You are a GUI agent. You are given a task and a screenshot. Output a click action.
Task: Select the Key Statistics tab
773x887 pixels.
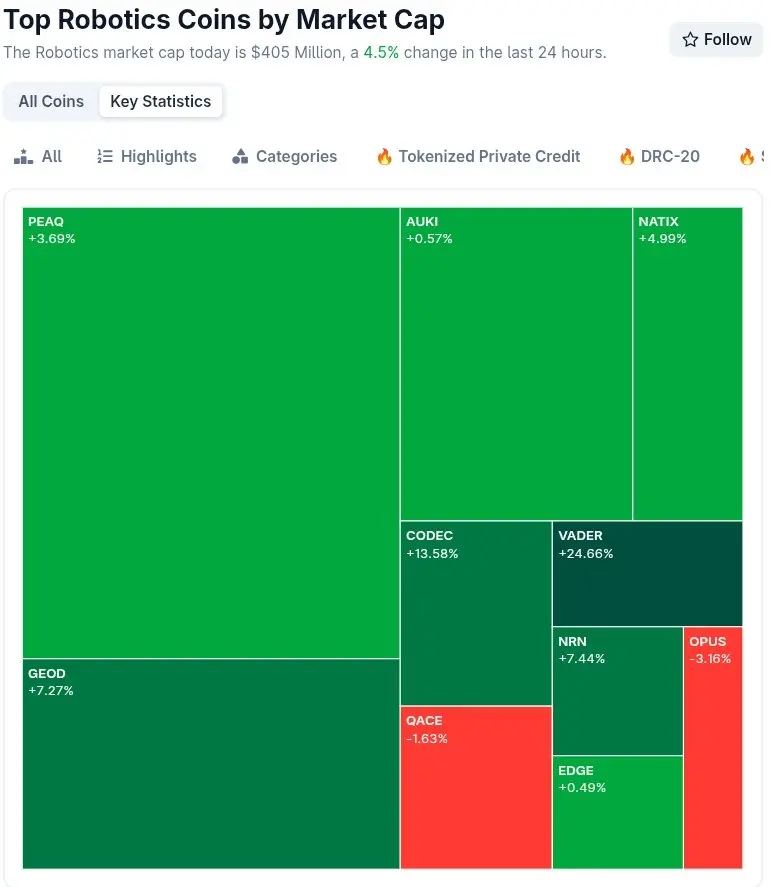tap(160, 102)
